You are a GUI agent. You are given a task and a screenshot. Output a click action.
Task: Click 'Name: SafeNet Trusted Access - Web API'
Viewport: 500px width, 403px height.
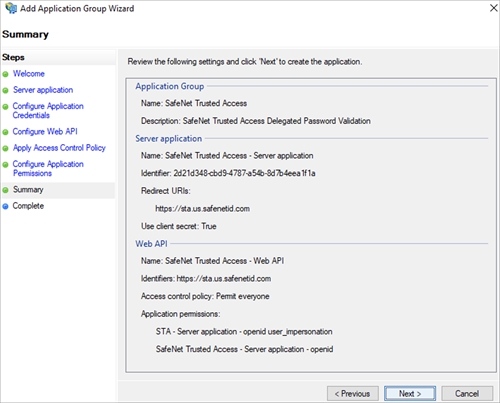[x=212, y=261]
